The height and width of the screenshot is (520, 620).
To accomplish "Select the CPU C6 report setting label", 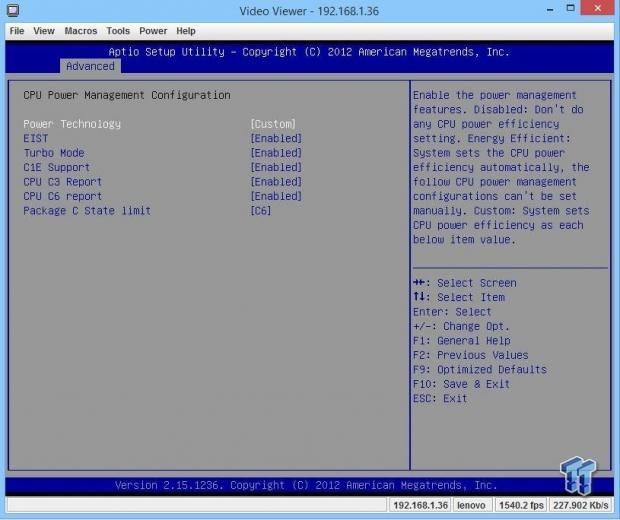I will (x=62, y=196).
